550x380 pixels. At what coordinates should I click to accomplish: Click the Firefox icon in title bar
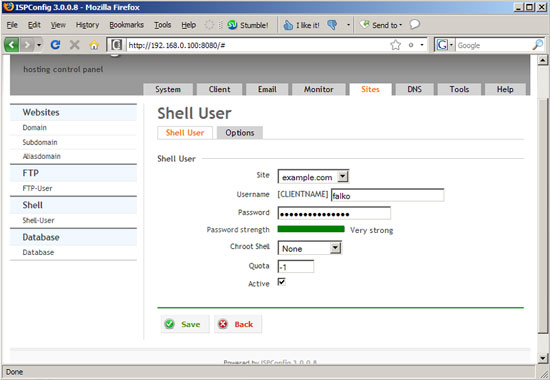coord(8,7)
